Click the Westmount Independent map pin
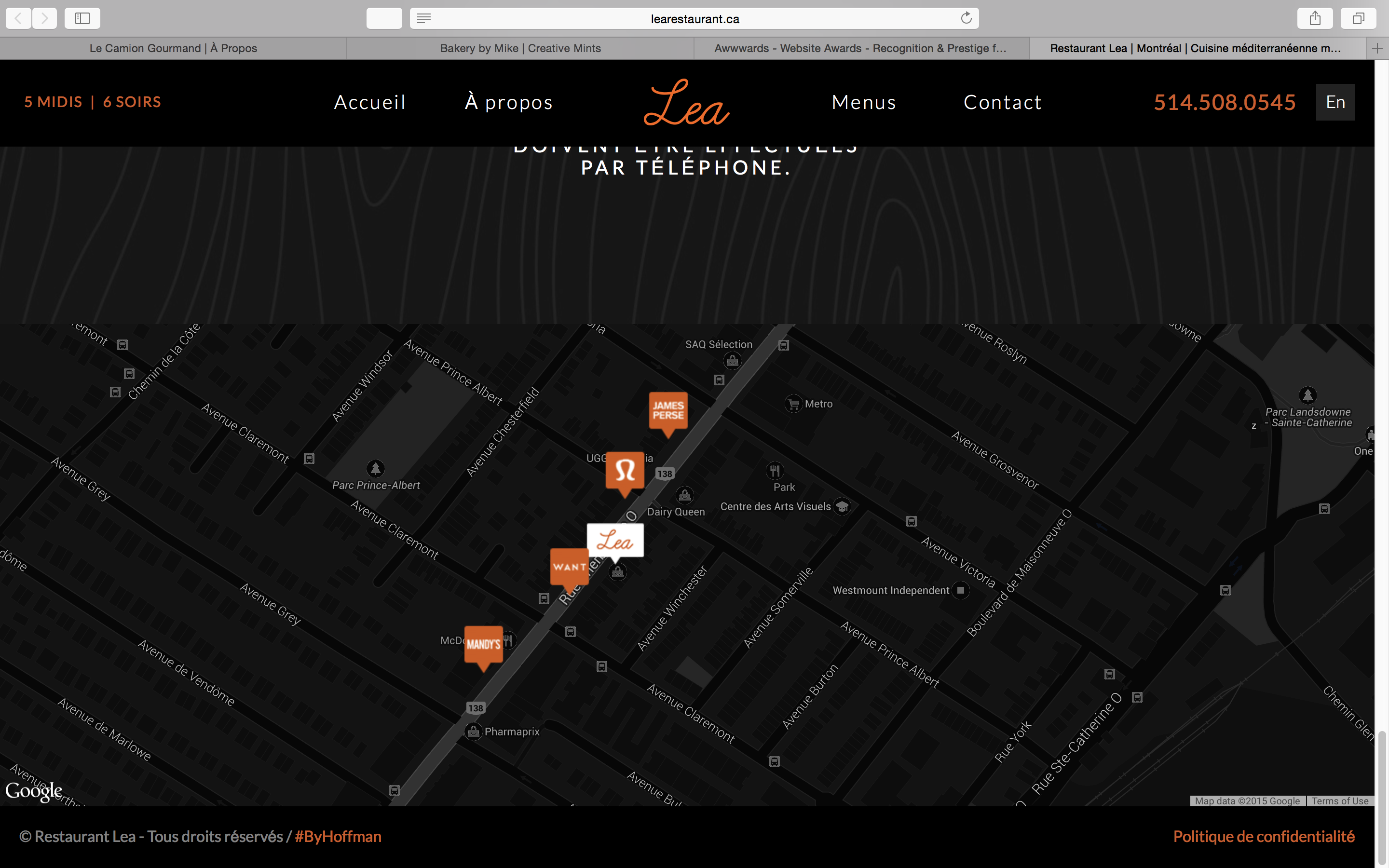Screen dimensions: 1389x868 click(961, 590)
